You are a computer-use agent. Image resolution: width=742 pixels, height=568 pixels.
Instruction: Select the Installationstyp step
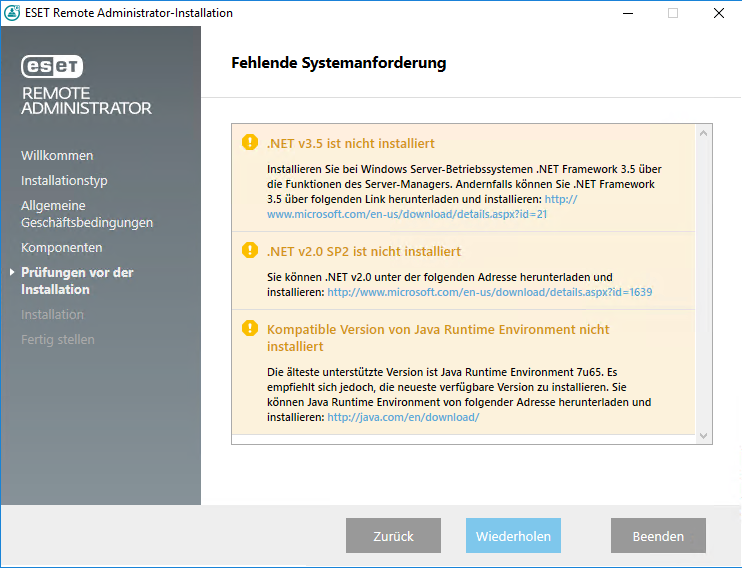(x=64, y=181)
